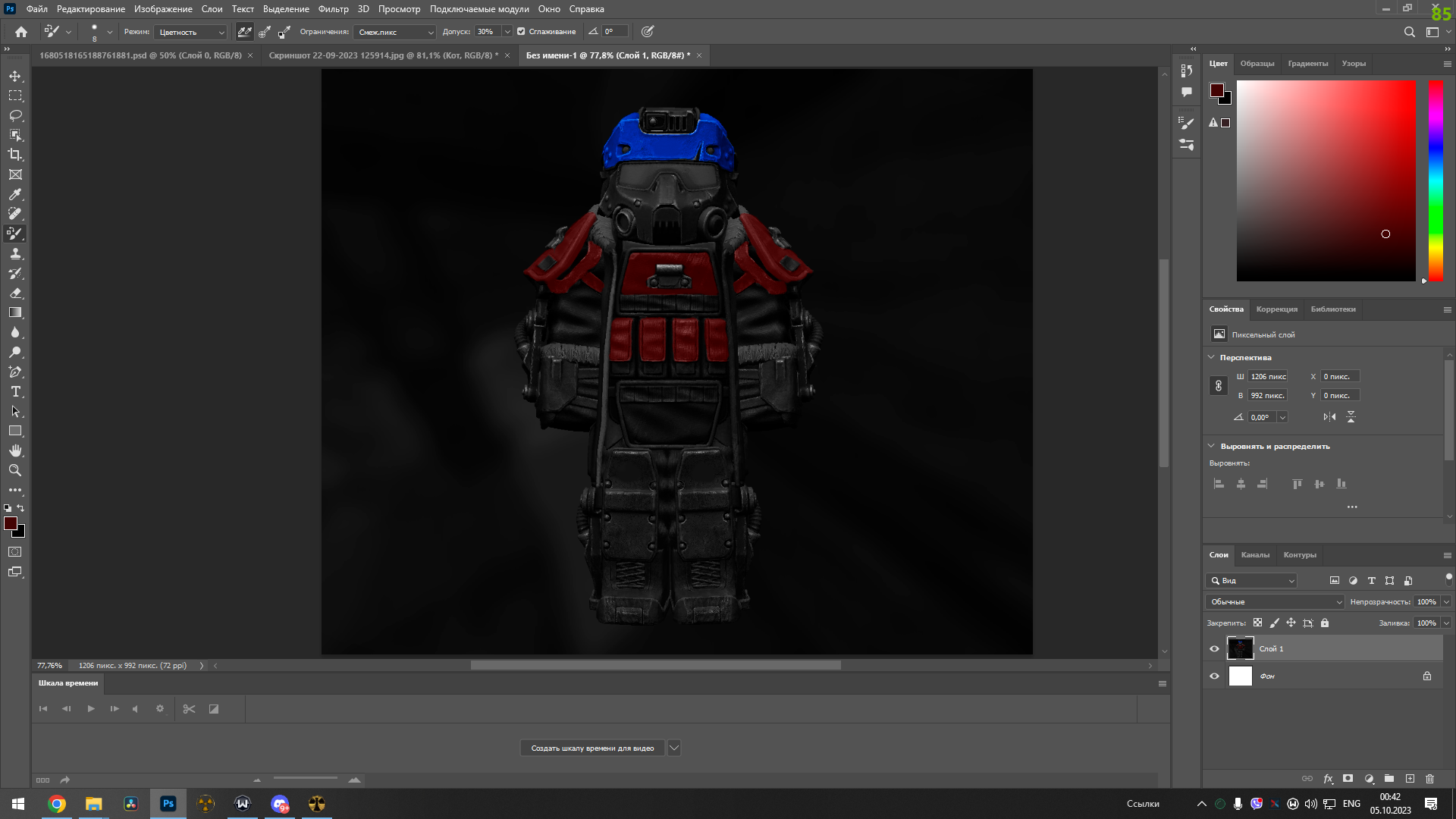Open the Слои menu
This screenshot has width=1456, height=819.
[x=212, y=9]
